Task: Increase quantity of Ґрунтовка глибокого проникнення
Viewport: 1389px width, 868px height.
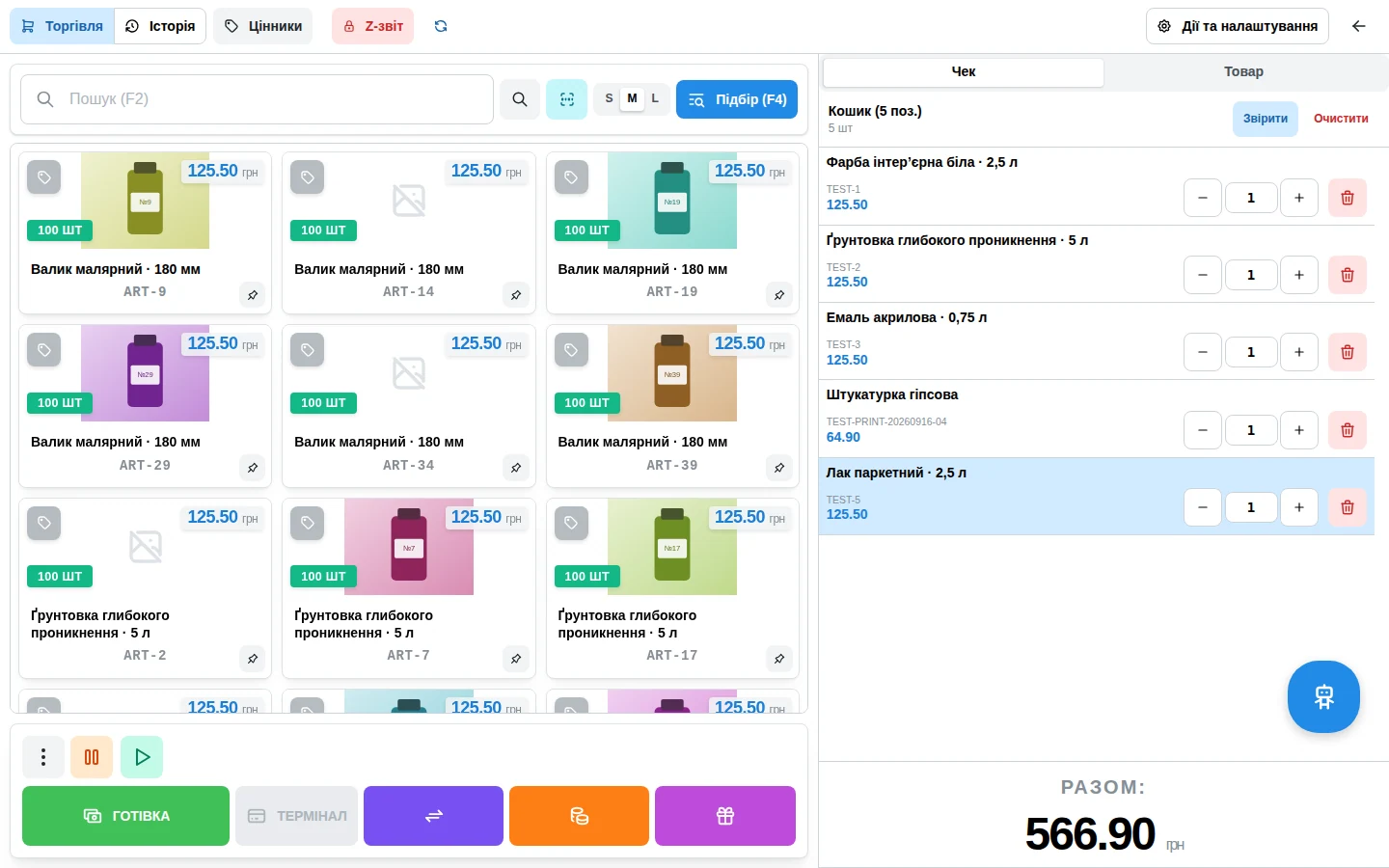Action: (x=1299, y=275)
